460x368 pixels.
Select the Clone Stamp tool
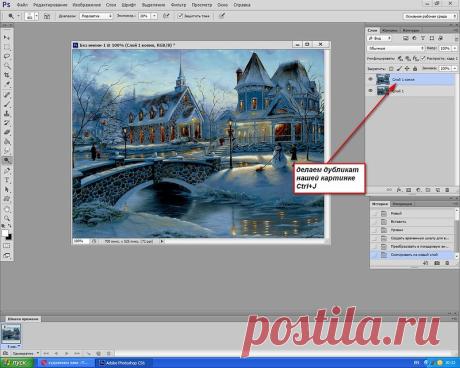tap(7, 114)
